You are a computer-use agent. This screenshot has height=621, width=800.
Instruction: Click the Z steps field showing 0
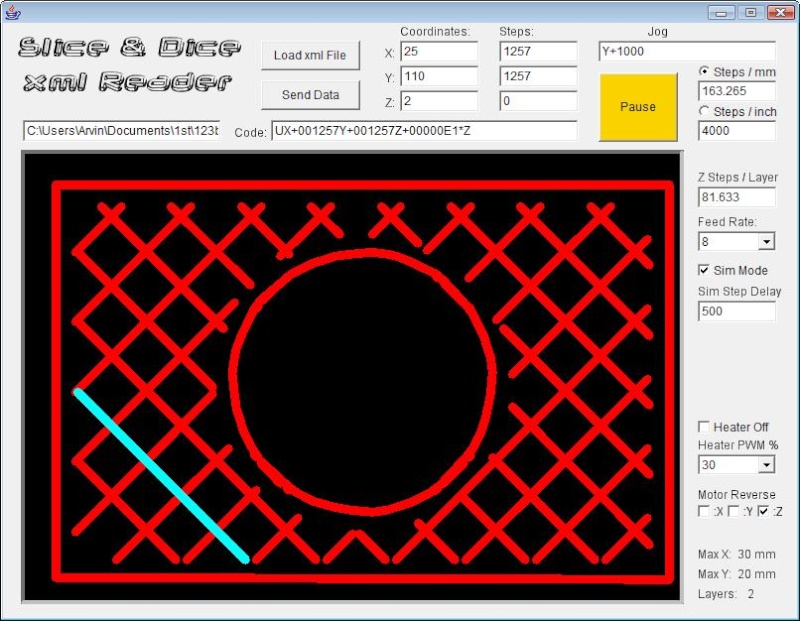(x=538, y=101)
